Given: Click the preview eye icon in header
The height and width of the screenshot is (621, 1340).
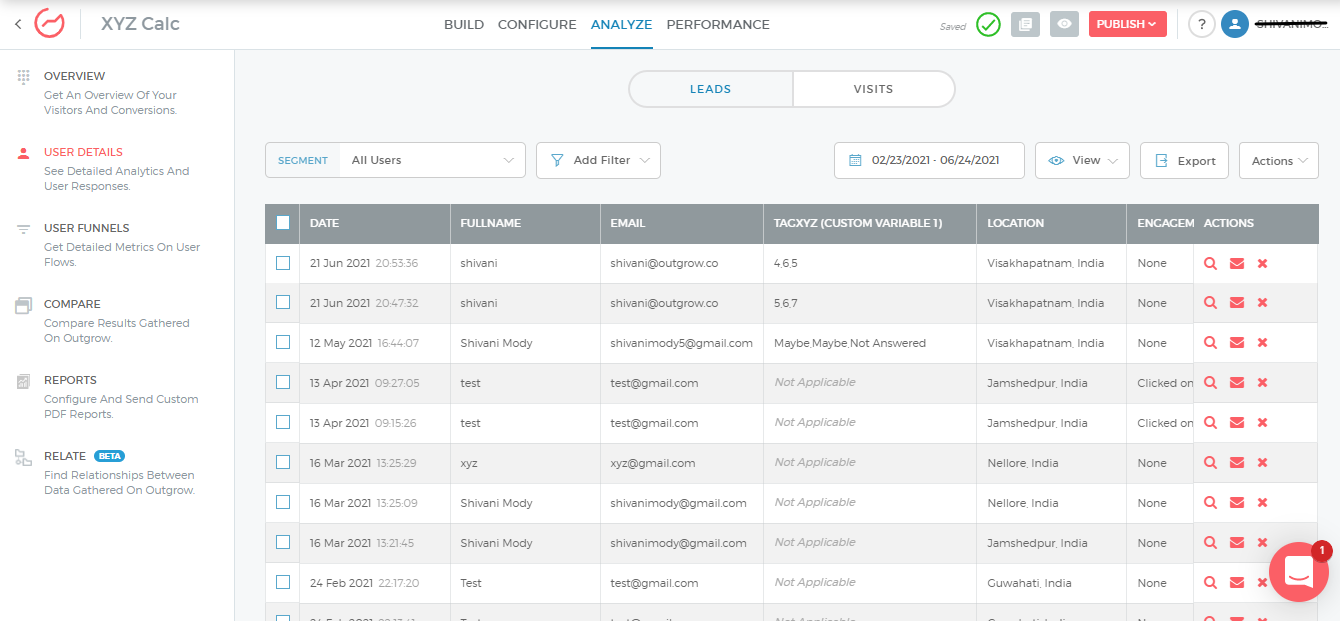Looking at the screenshot, I should 1064,24.
